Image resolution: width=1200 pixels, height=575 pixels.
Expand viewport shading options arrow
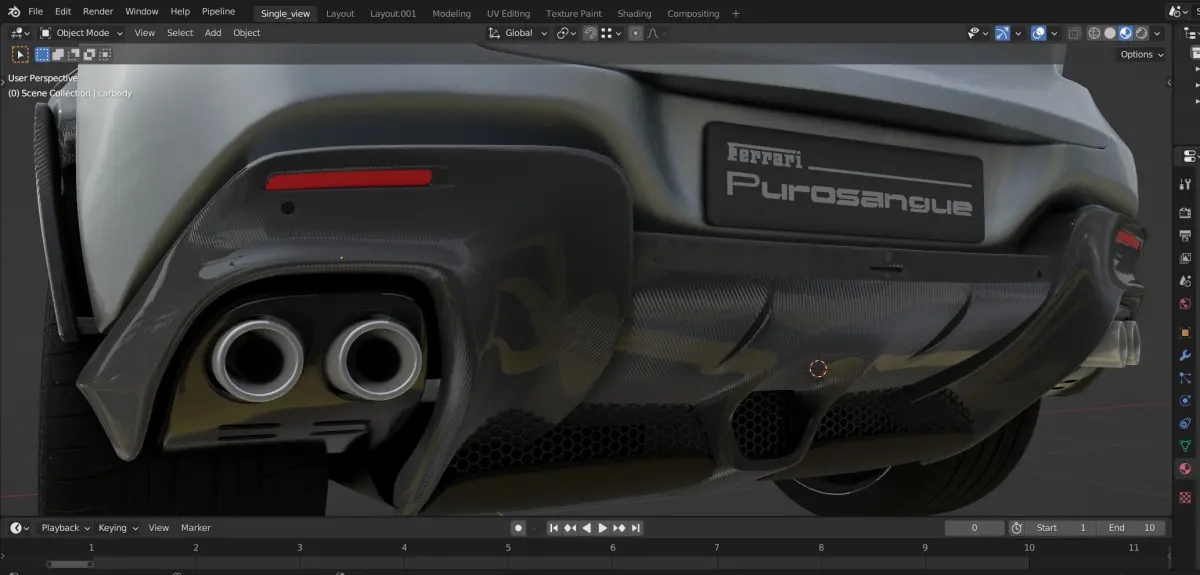(x=1157, y=33)
